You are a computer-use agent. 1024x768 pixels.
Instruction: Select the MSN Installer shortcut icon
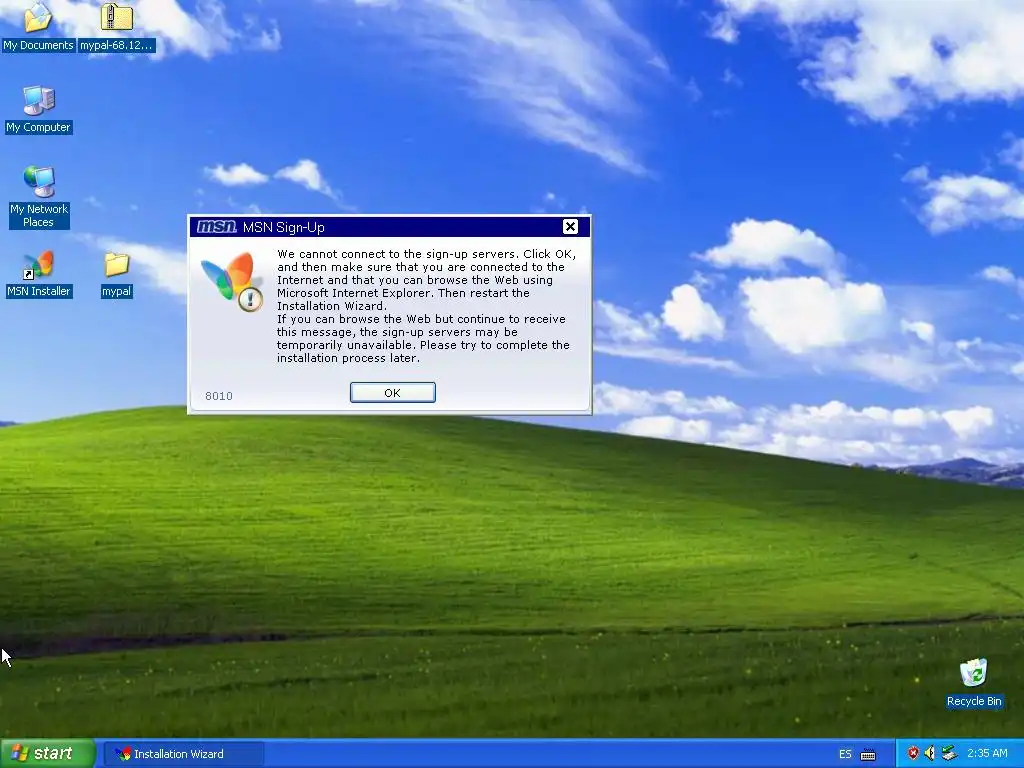click(39, 274)
